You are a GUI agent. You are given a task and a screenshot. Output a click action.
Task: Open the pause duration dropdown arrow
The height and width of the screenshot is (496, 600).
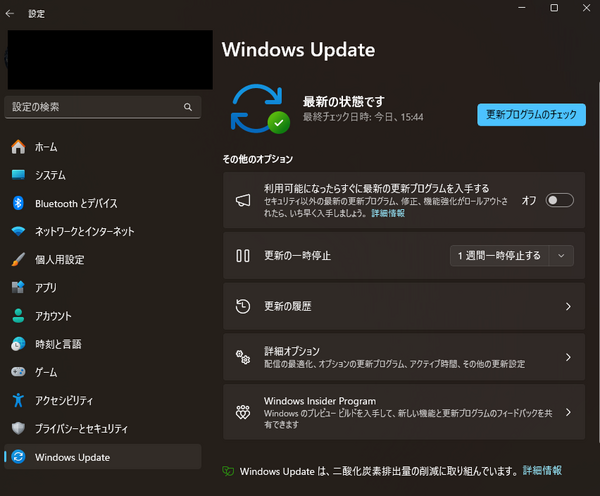[561, 256]
